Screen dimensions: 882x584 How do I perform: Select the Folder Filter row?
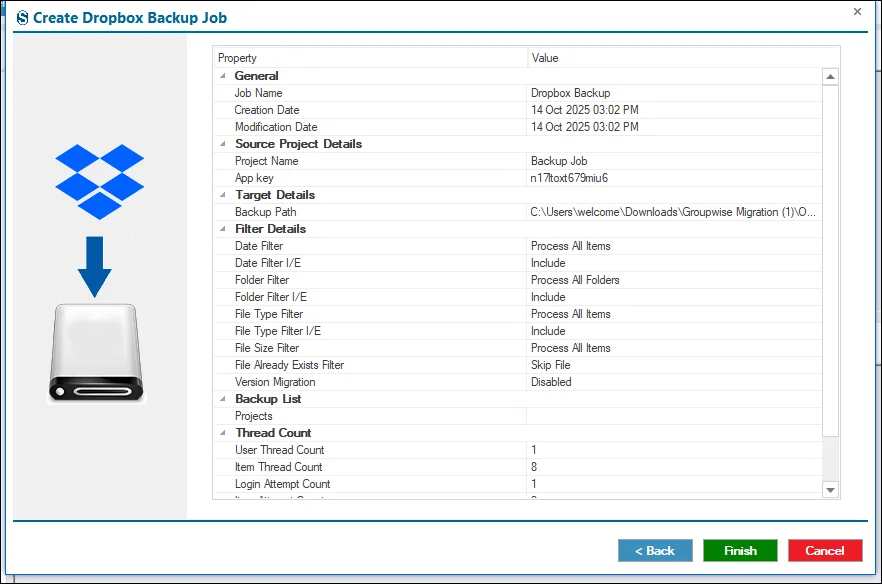point(518,280)
